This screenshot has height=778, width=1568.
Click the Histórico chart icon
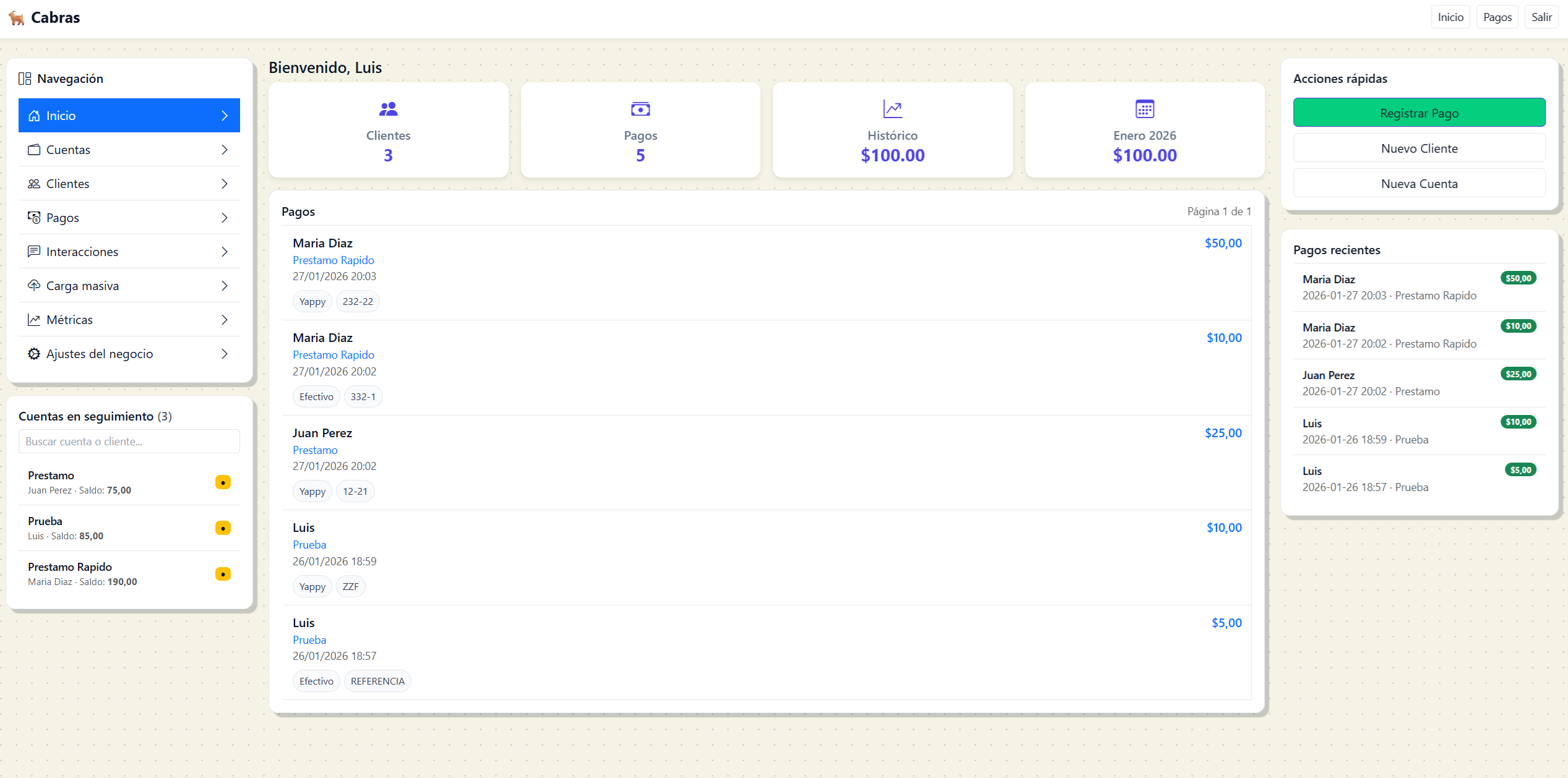892,109
